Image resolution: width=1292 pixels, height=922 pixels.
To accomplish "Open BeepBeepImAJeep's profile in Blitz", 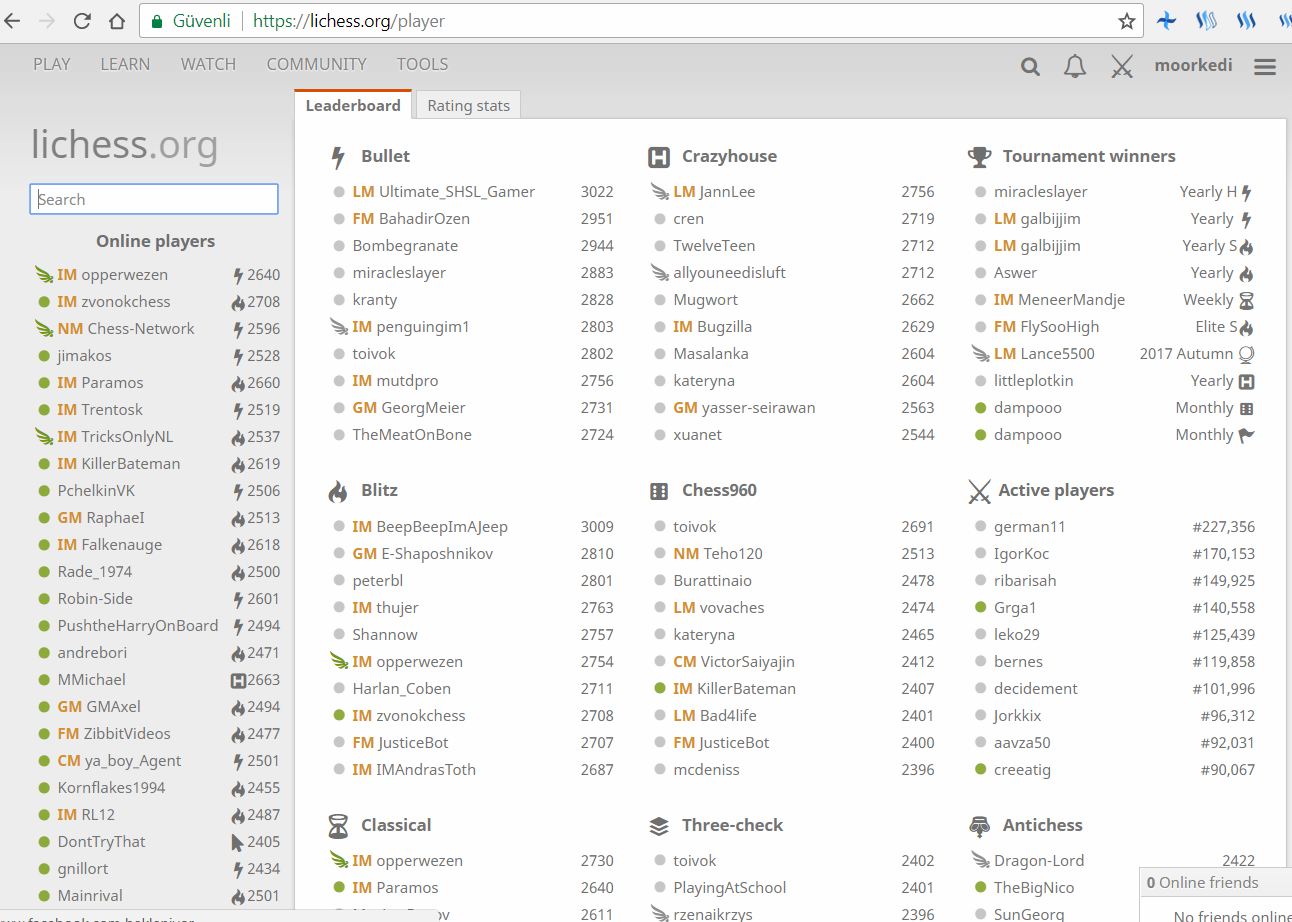I will 430,527.
